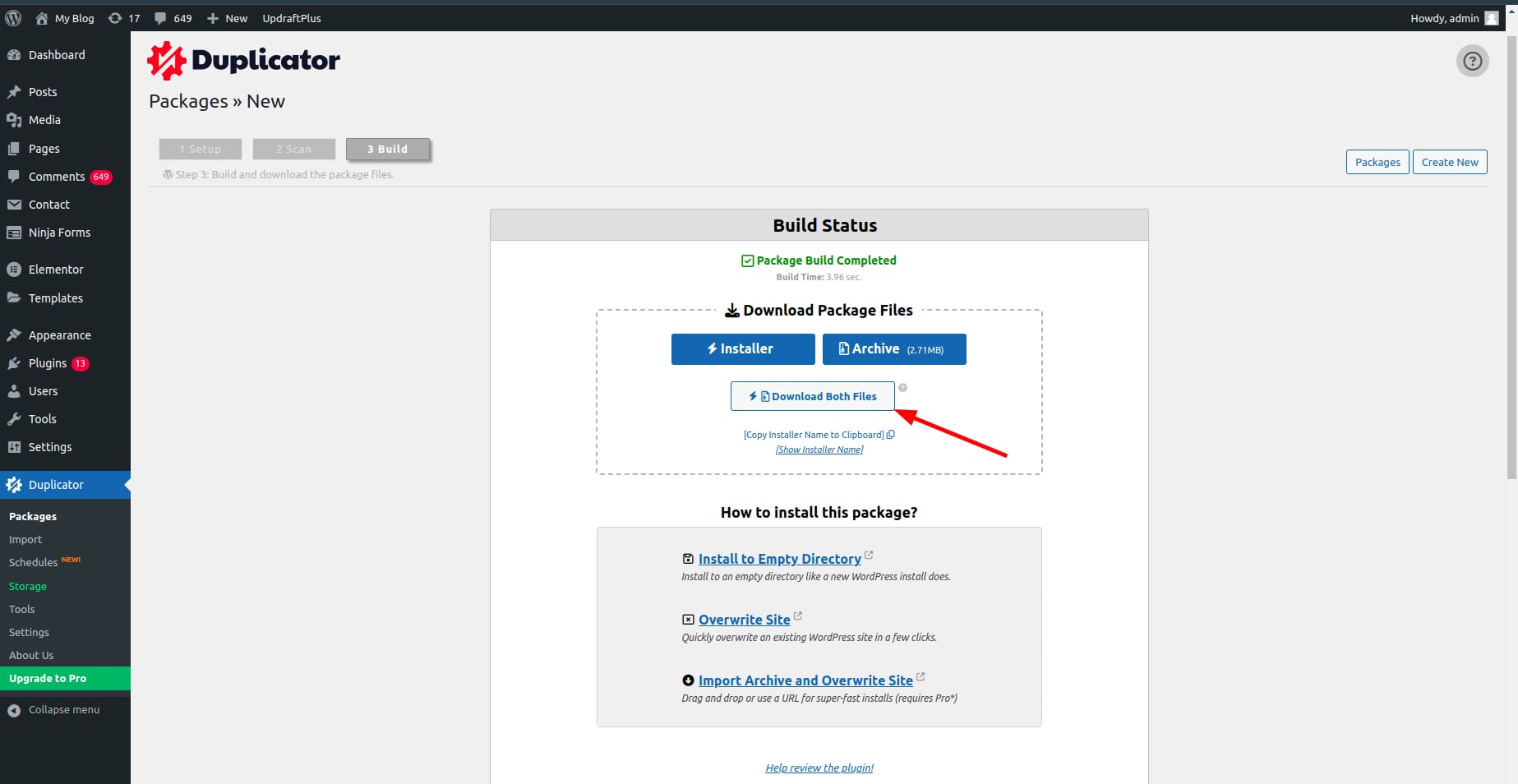Click the help question mark icon
This screenshot has height=784, width=1518.
[x=1472, y=61]
